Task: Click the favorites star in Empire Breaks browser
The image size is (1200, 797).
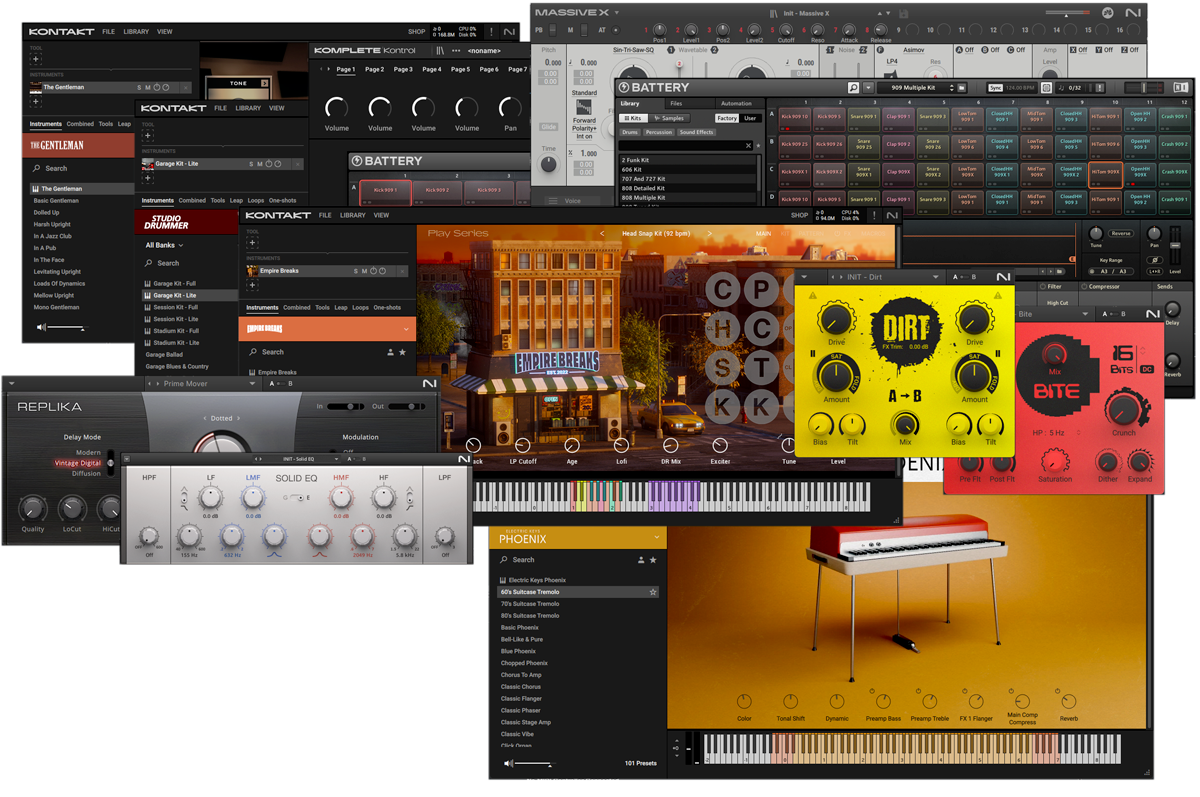Action: click(402, 352)
